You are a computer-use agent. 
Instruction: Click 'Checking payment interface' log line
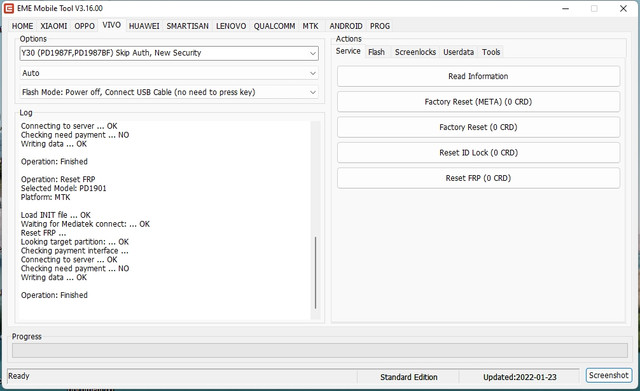point(75,251)
